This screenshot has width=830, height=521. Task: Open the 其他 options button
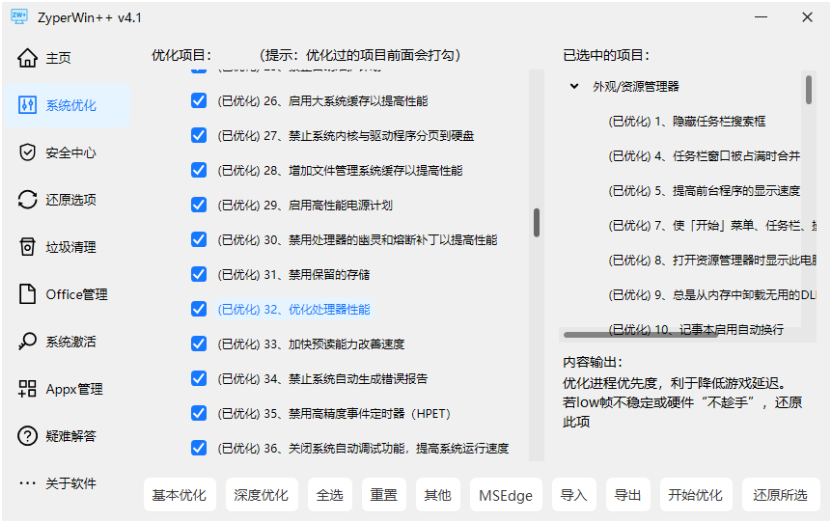pos(437,495)
